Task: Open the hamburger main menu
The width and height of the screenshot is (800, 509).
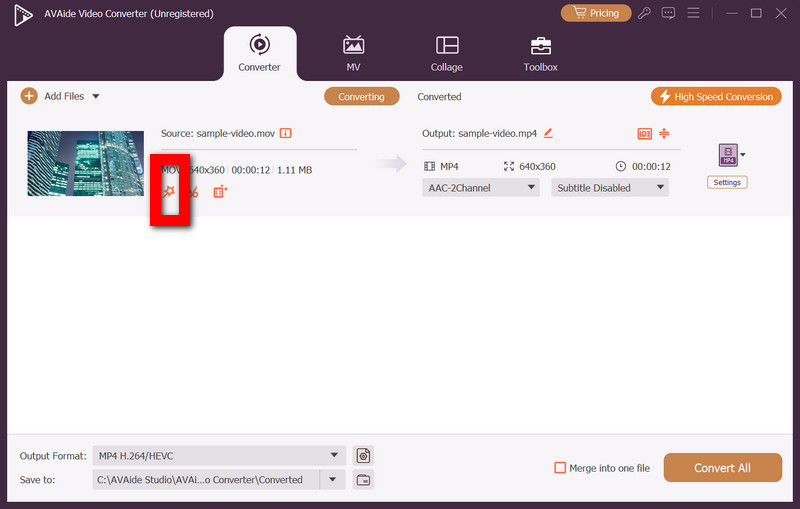Action: click(x=693, y=13)
